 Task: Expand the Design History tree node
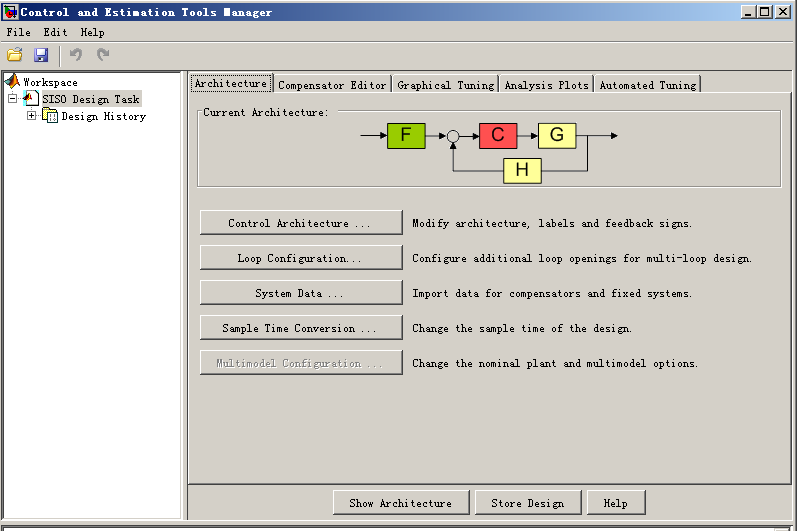pos(32,115)
